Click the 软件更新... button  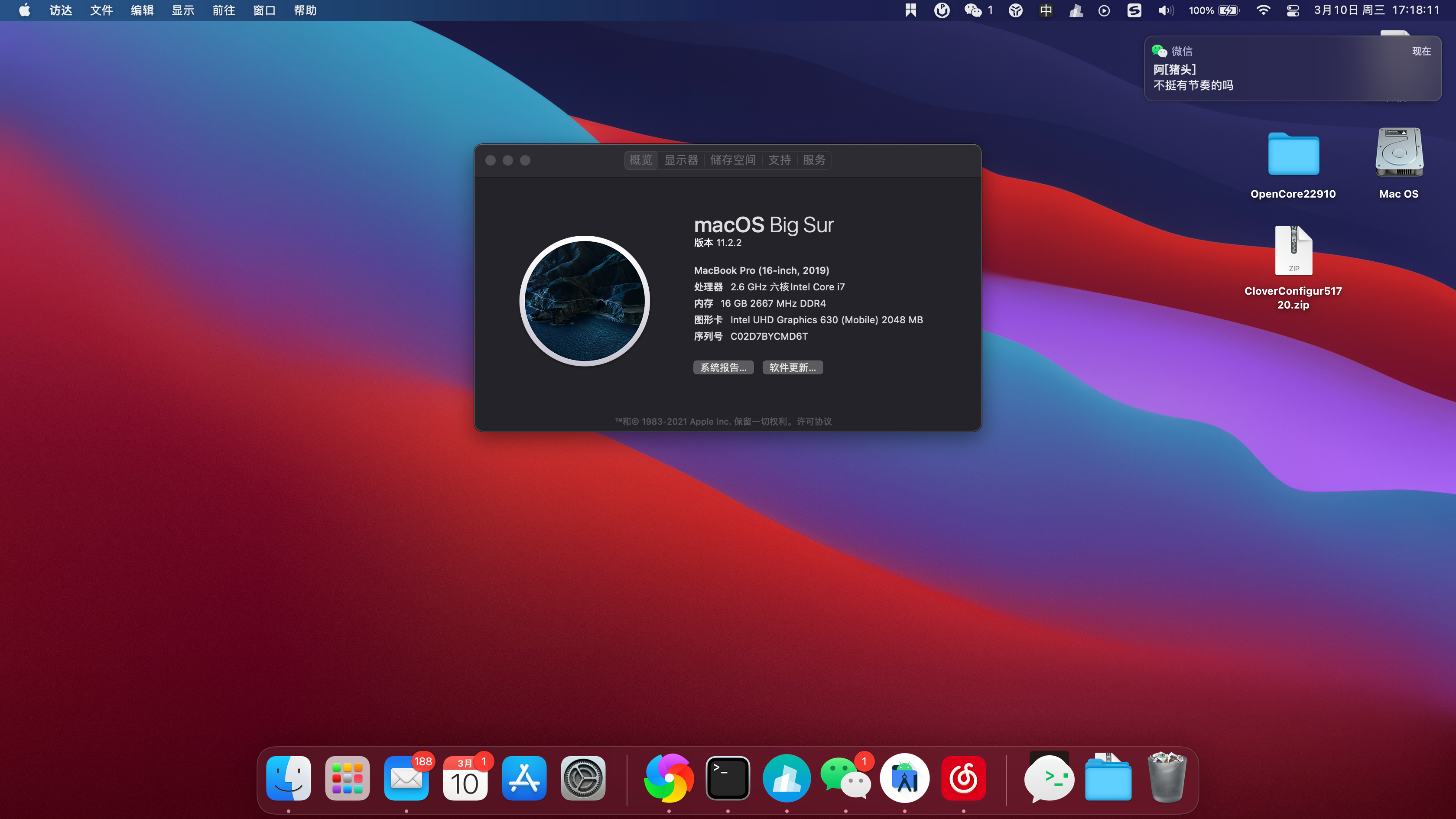(x=793, y=367)
